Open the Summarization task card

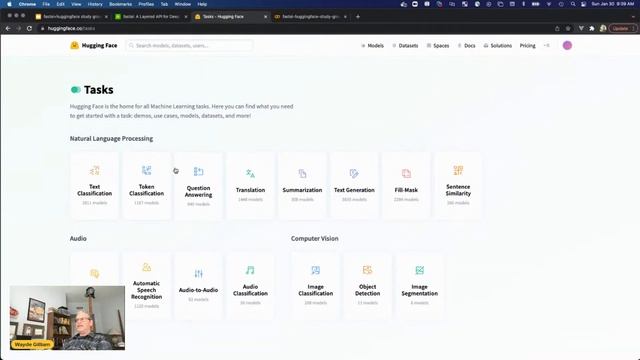point(302,186)
